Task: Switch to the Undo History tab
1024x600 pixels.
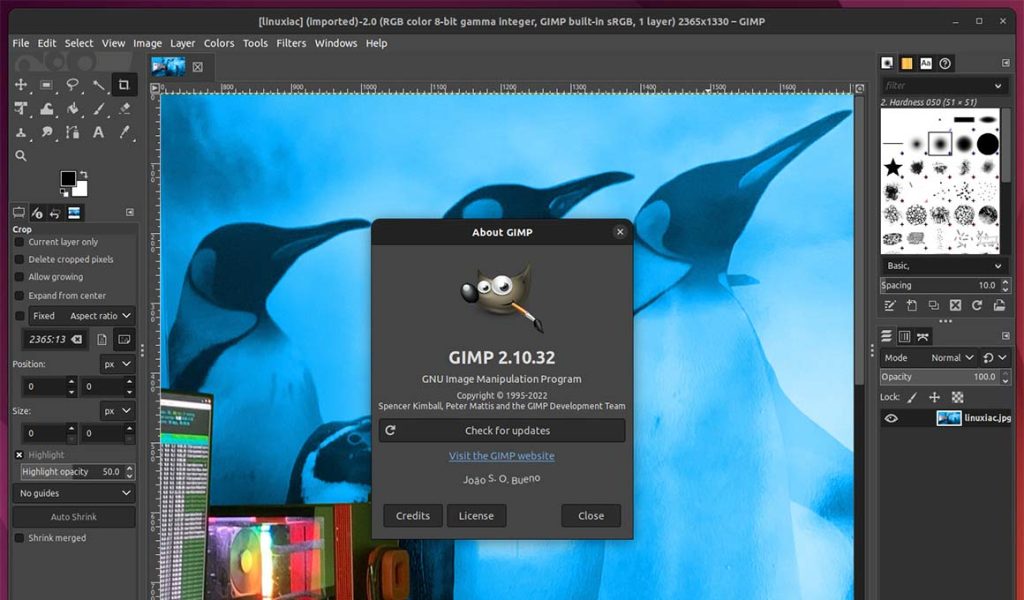Action: (55, 213)
